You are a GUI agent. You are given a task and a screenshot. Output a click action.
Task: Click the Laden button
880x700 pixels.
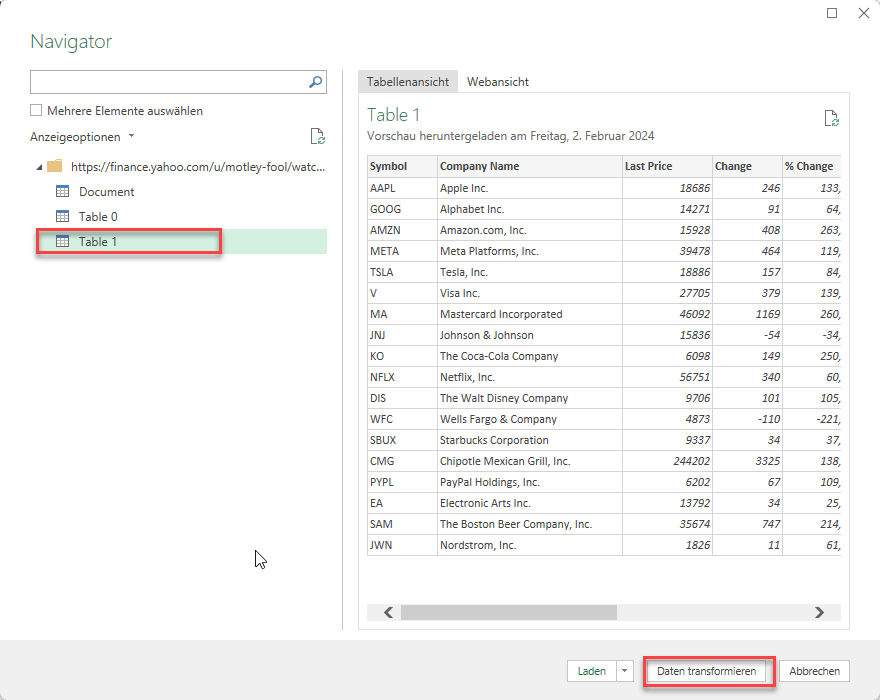tap(592, 671)
